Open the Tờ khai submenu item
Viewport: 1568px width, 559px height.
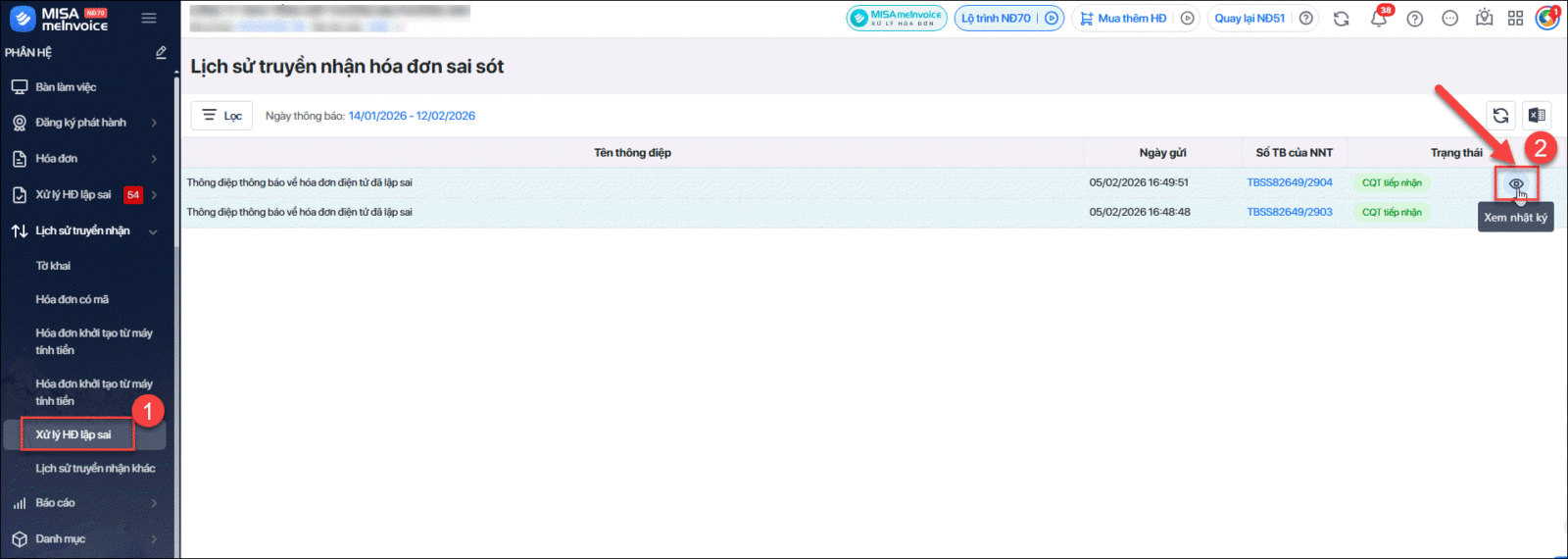coord(54,266)
